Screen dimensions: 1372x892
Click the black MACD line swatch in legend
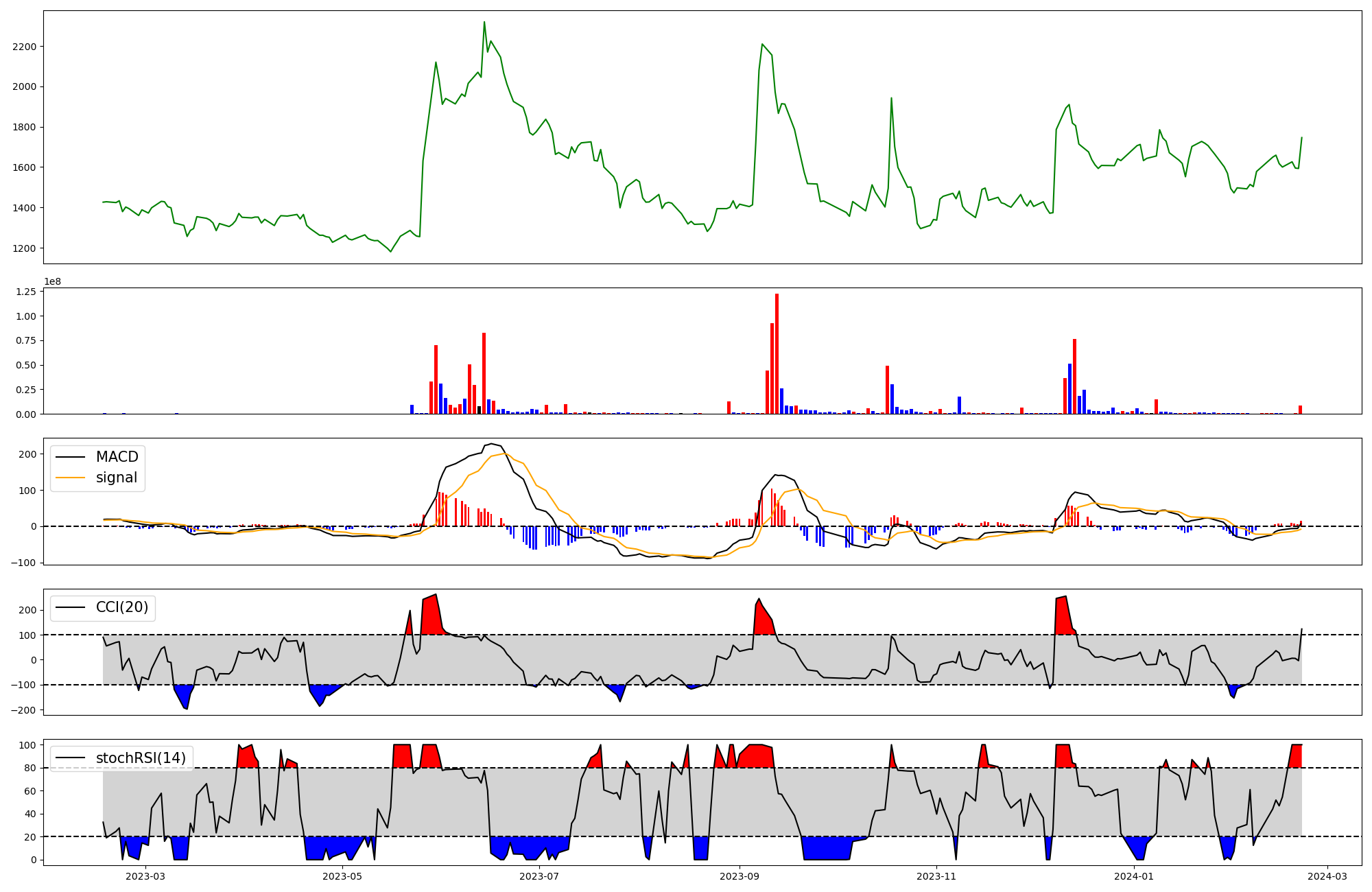click(70, 457)
